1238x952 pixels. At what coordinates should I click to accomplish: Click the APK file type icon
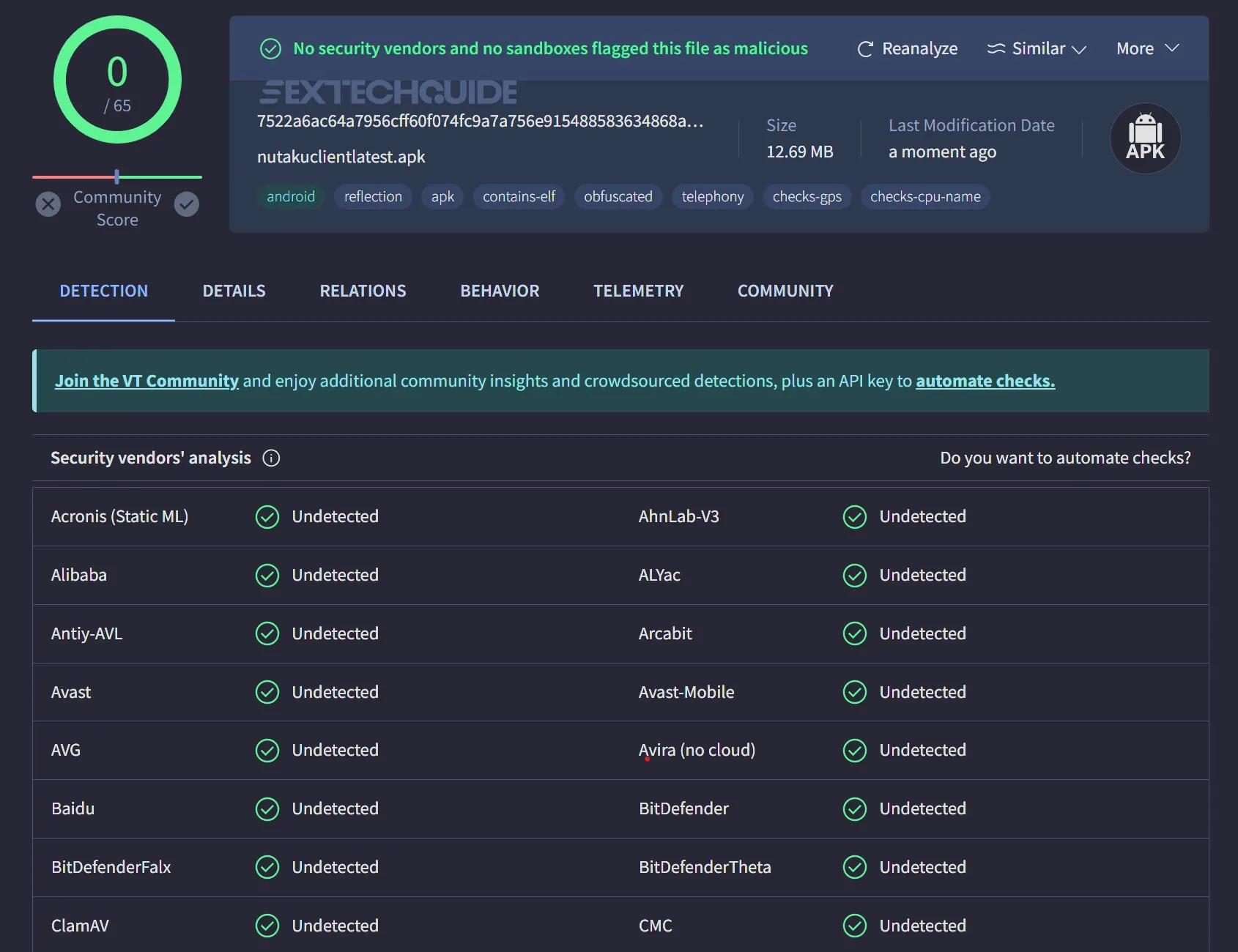click(1145, 138)
